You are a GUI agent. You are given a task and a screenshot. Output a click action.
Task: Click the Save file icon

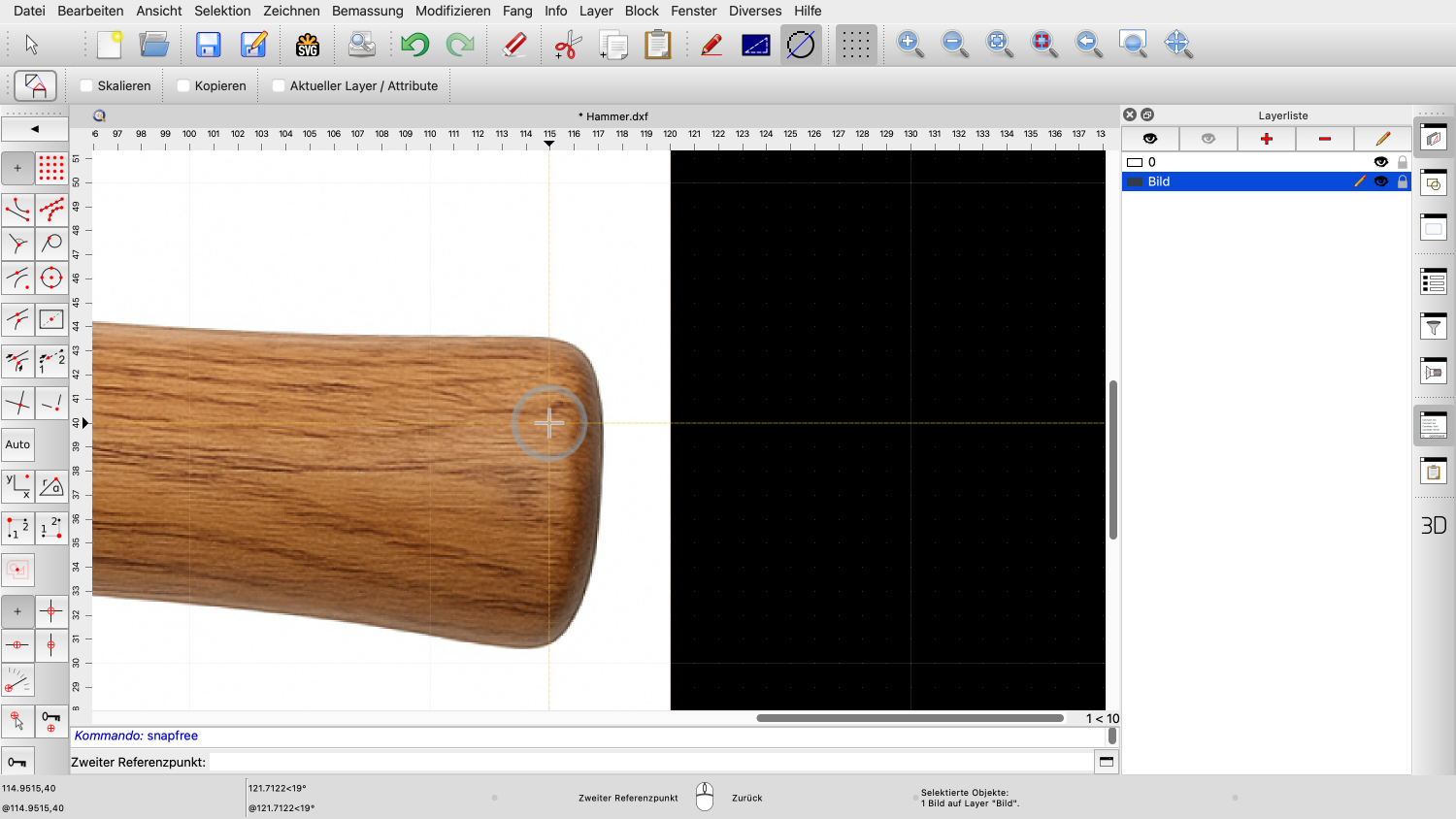pyautogui.click(x=208, y=45)
